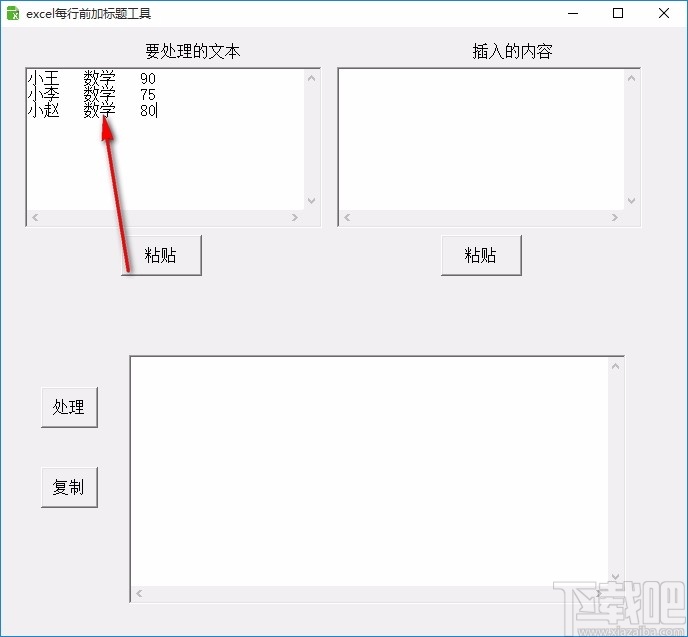The image size is (688, 637).
Task: Click down arrow of 要处理的文本 vertical scrollbar
Action: pos(312,200)
